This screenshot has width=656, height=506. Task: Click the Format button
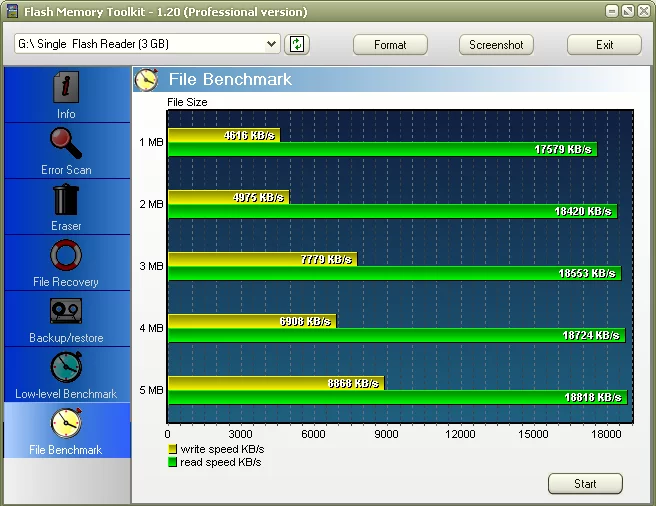[x=390, y=44]
